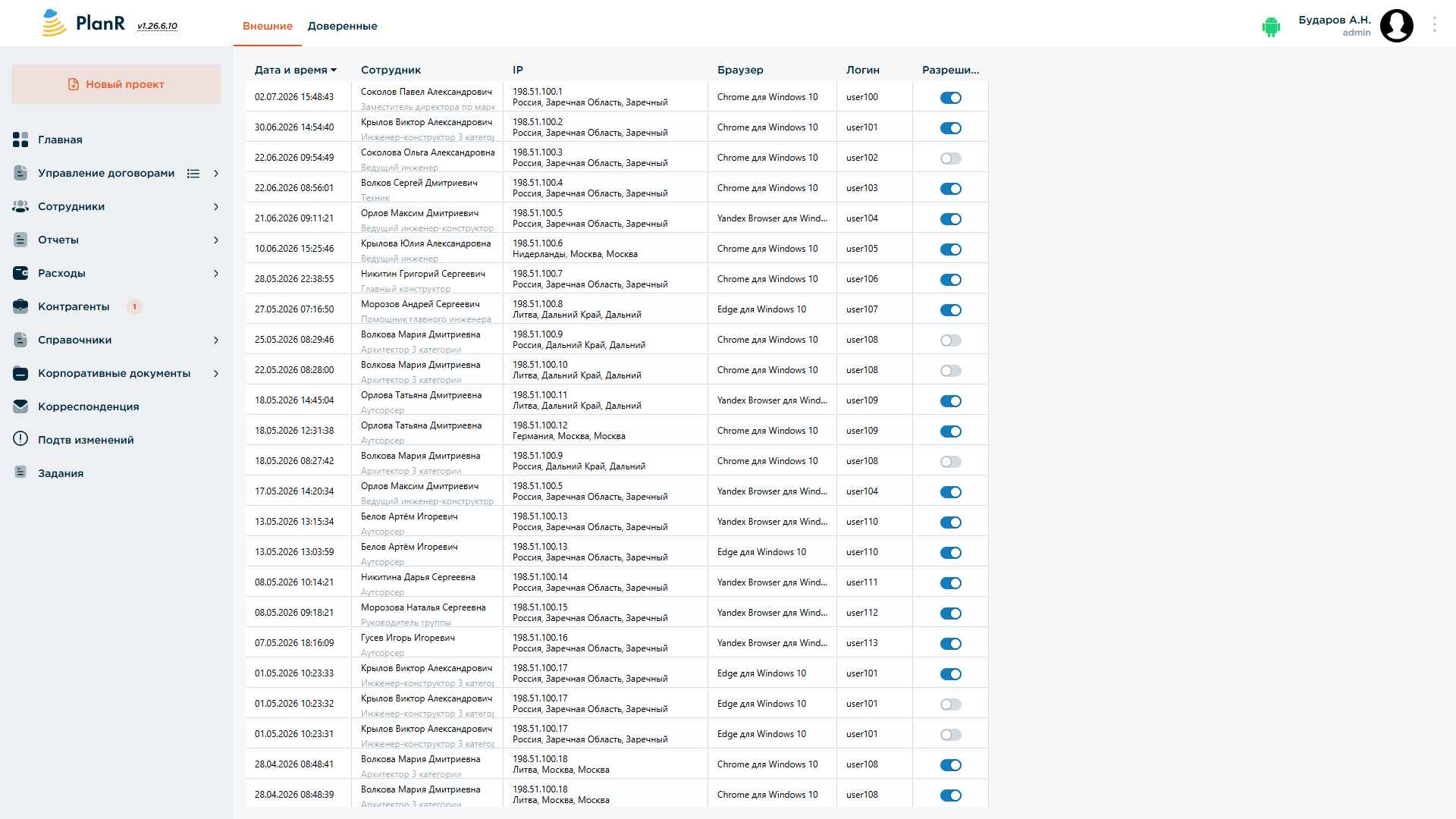
Task: Open Главная dashboard icon in sidebar
Action: [20, 140]
